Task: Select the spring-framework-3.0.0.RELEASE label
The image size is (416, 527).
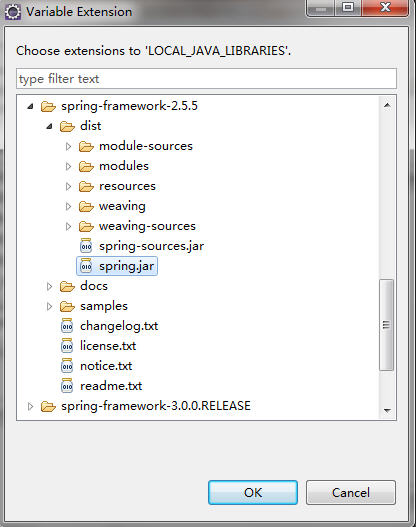Action: tap(156, 406)
